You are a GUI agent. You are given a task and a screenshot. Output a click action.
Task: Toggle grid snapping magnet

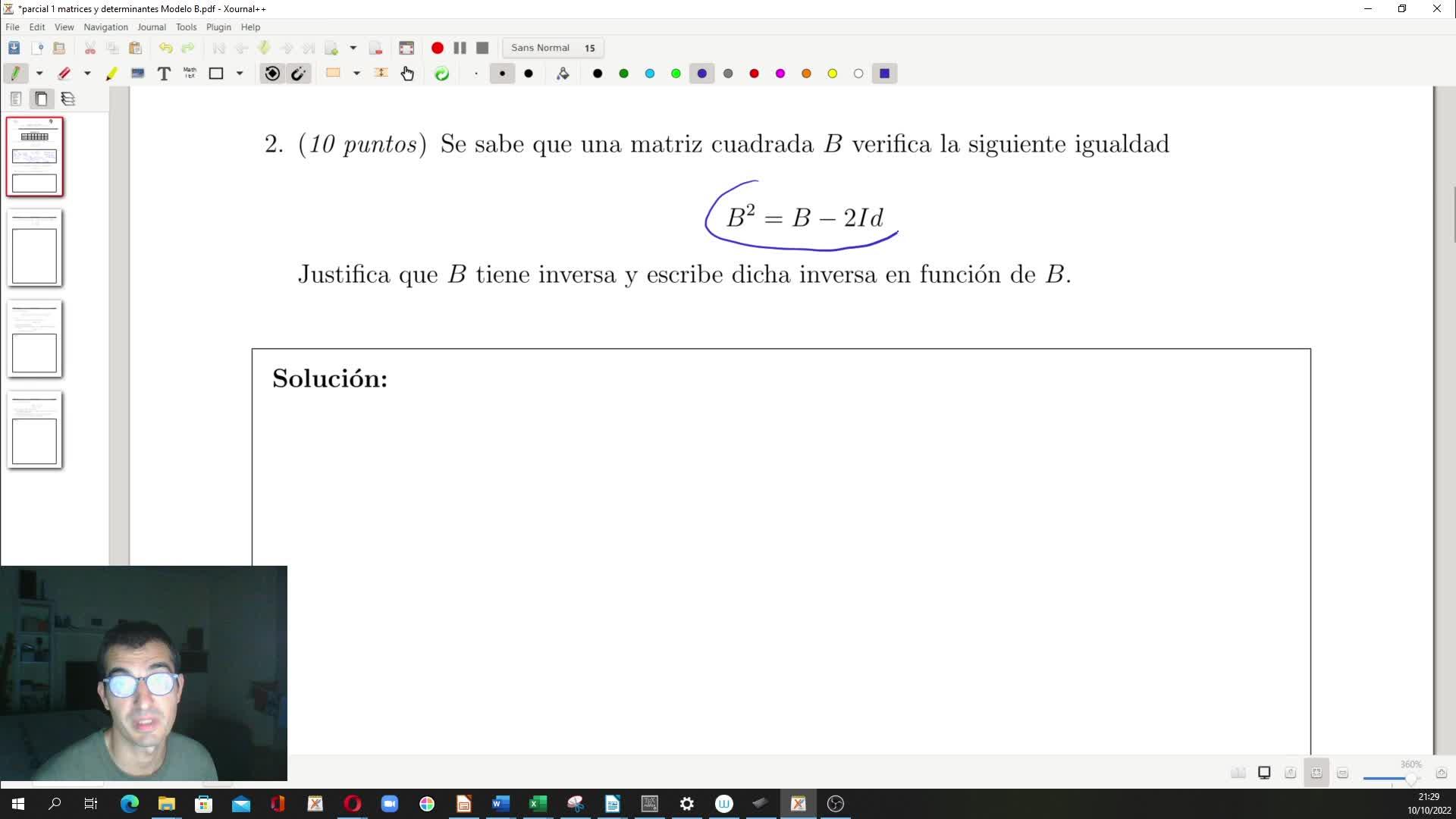pos(299,74)
